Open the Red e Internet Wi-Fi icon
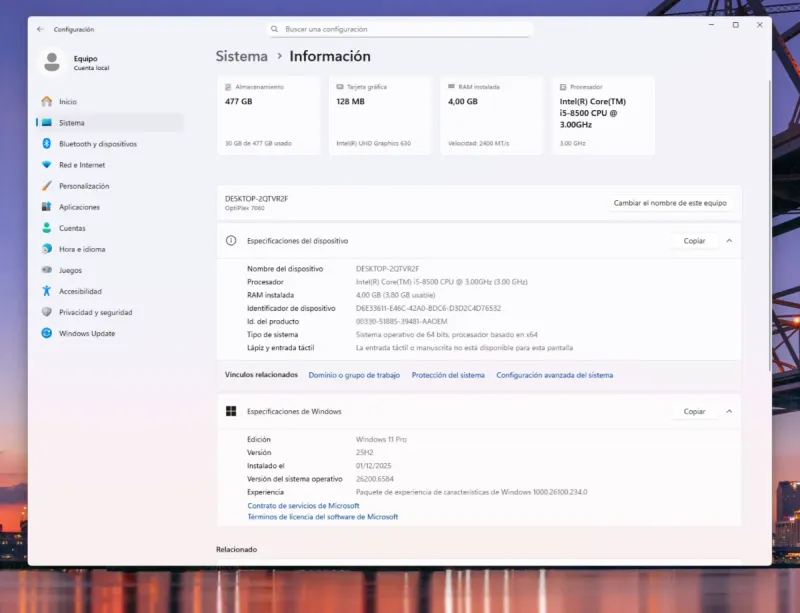800x613 pixels. click(47, 165)
